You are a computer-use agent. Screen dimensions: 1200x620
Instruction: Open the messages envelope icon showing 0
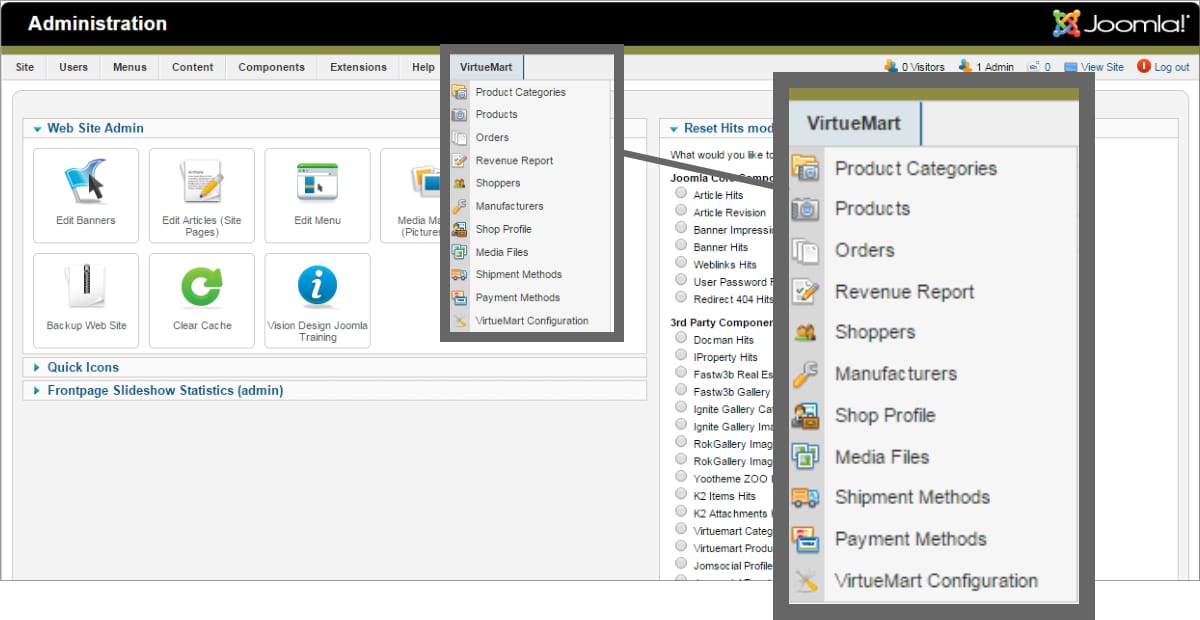click(x=1033, y=67)
